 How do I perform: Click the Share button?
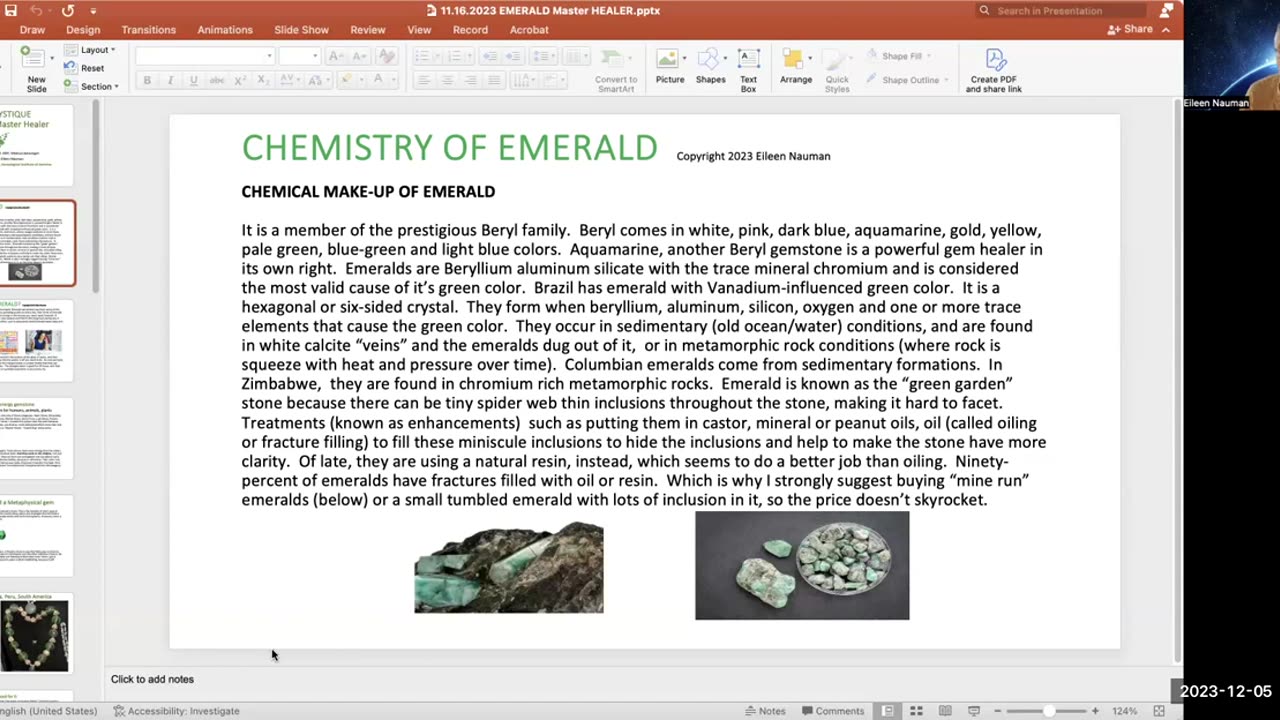pos(1131,29)
